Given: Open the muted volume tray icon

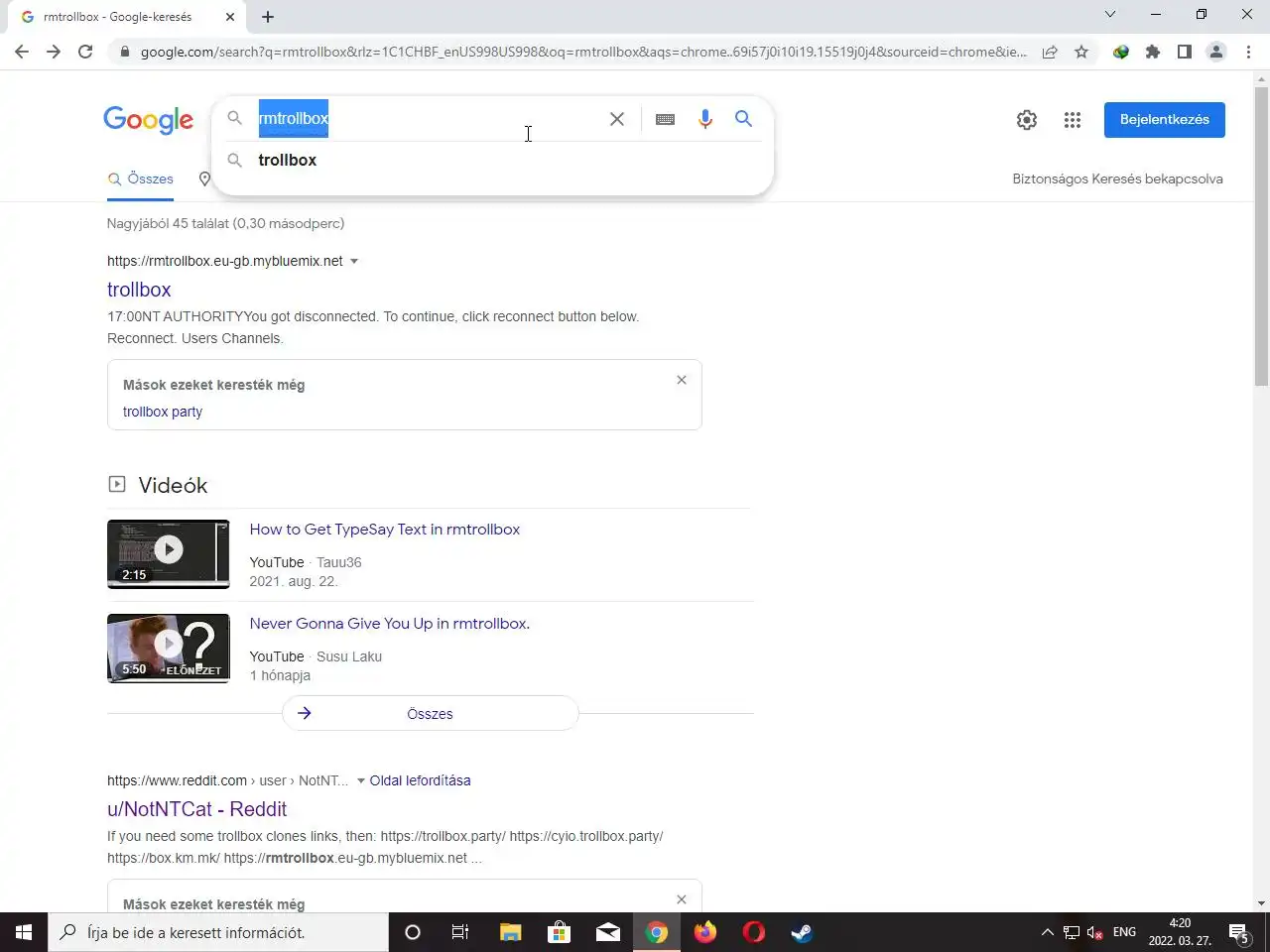Looking at the screenshot, I should pos(1095,932).
